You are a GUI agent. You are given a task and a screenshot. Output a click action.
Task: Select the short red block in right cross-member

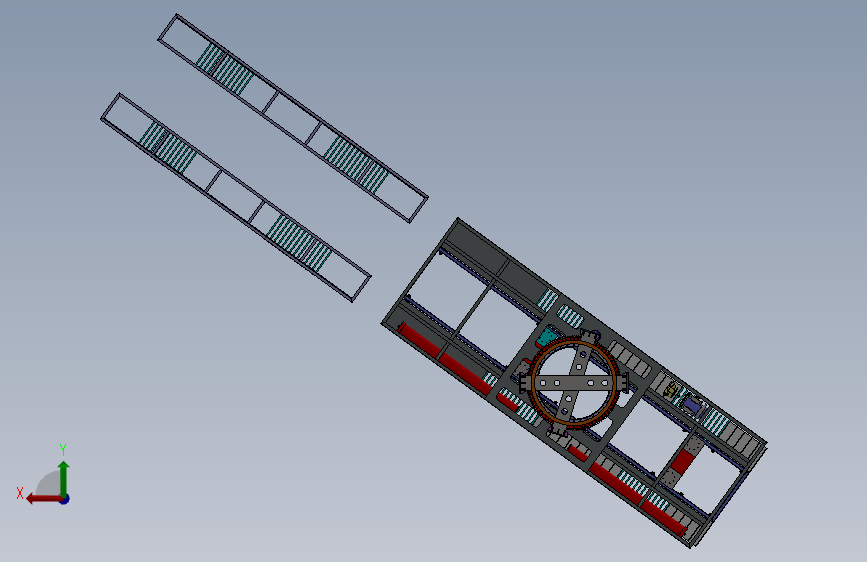tap(682, 461)
